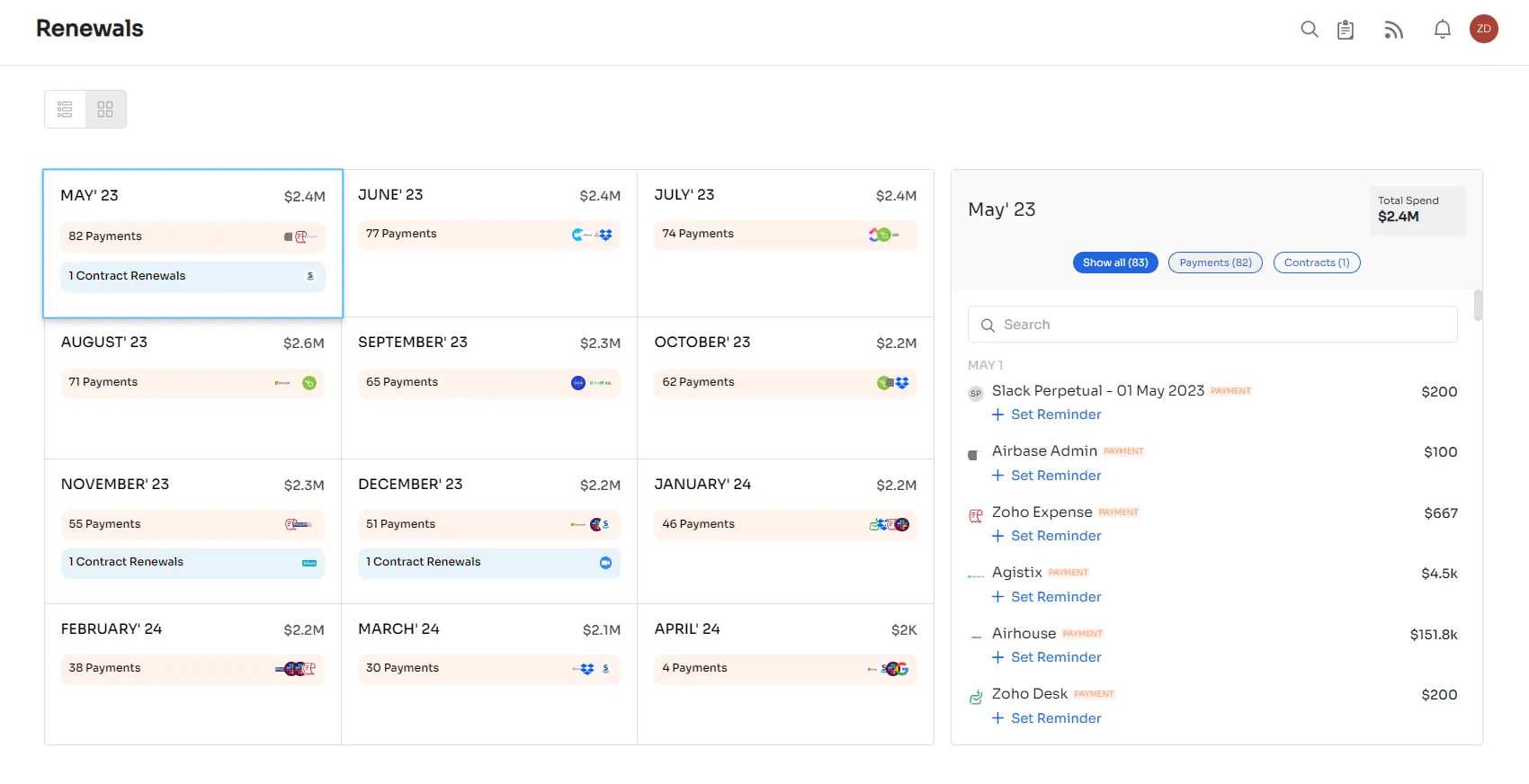
Task: Open the clipboard tasks icon
Action: 1346,30
